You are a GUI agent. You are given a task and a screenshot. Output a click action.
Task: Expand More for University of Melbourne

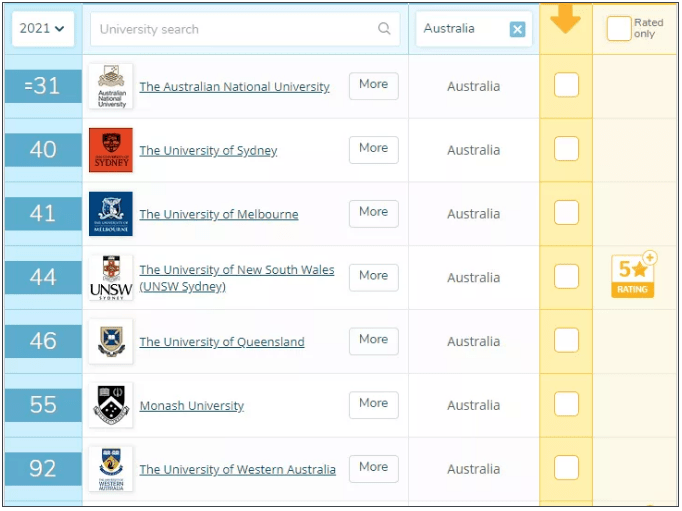(x=373, y=213)
